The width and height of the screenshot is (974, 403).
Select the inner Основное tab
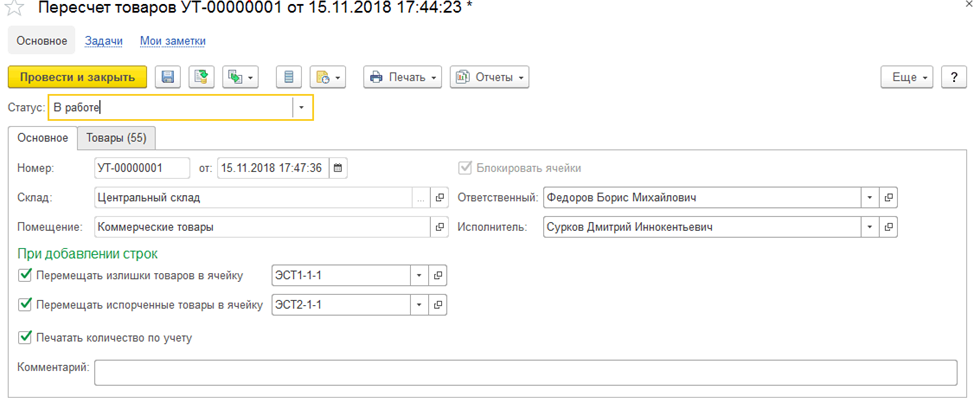click(x=42, y=138)
